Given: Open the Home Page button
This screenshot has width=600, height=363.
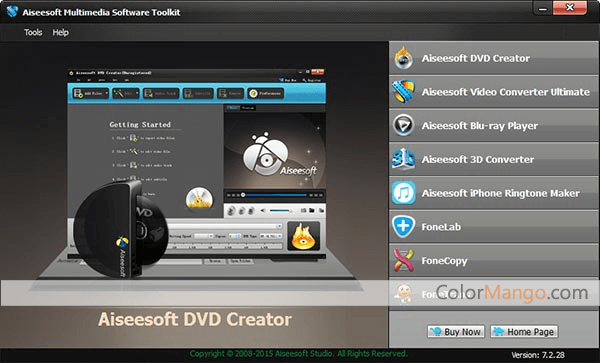Looking at the screenshot, I should [524, 332].
